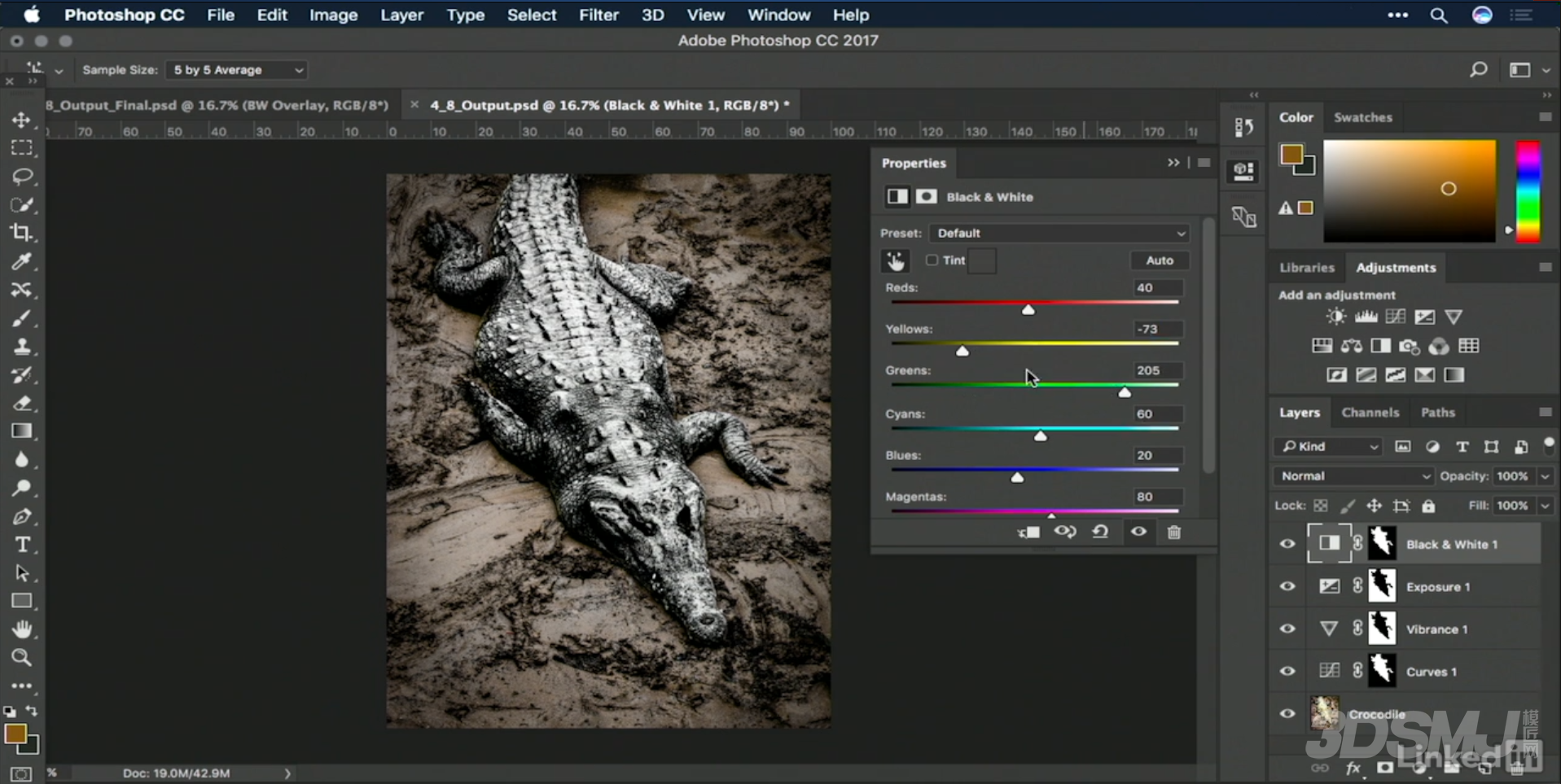Screen dimensions: 1561x784
Task: Open the blend mode Normal dropdown
Action: (1353, 476)
